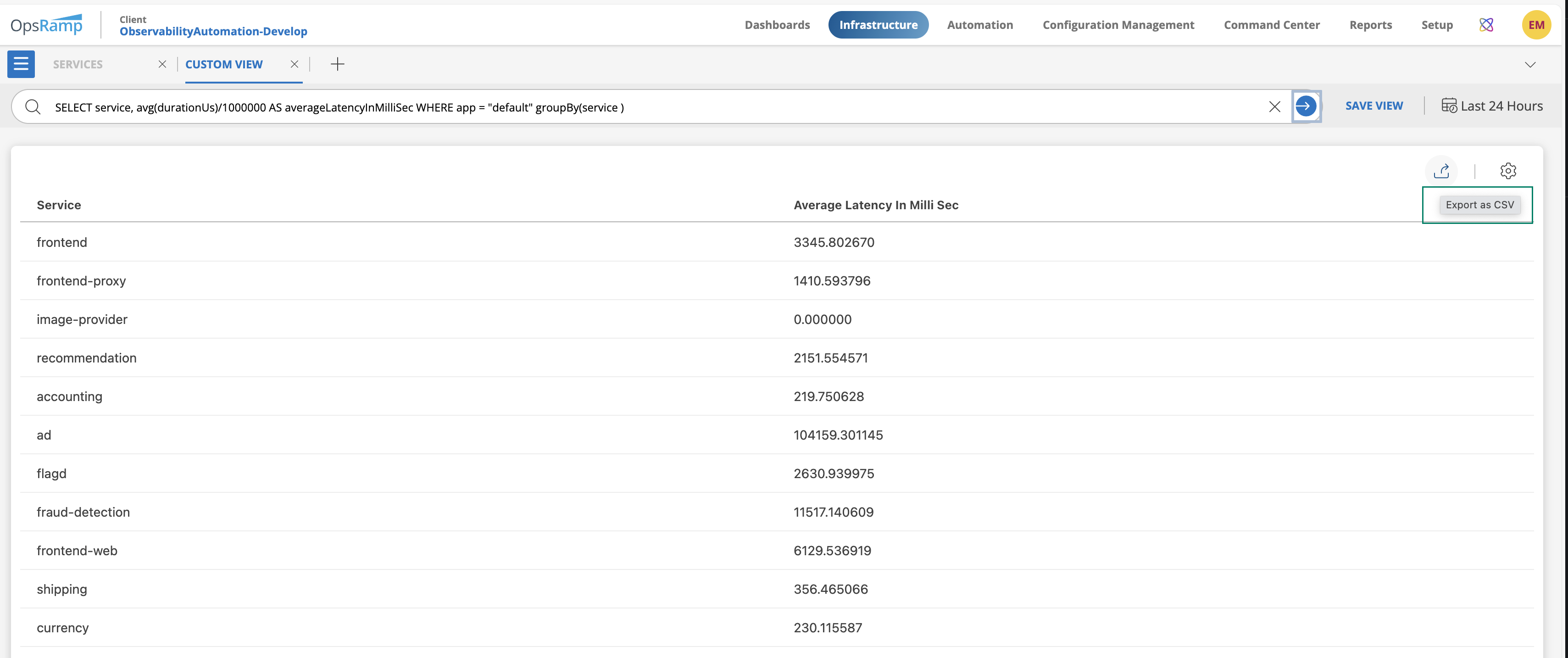This screenshot has height=658, width=1568.
Task: Close the CUSTOM VIEW tab
Action: 295,64
